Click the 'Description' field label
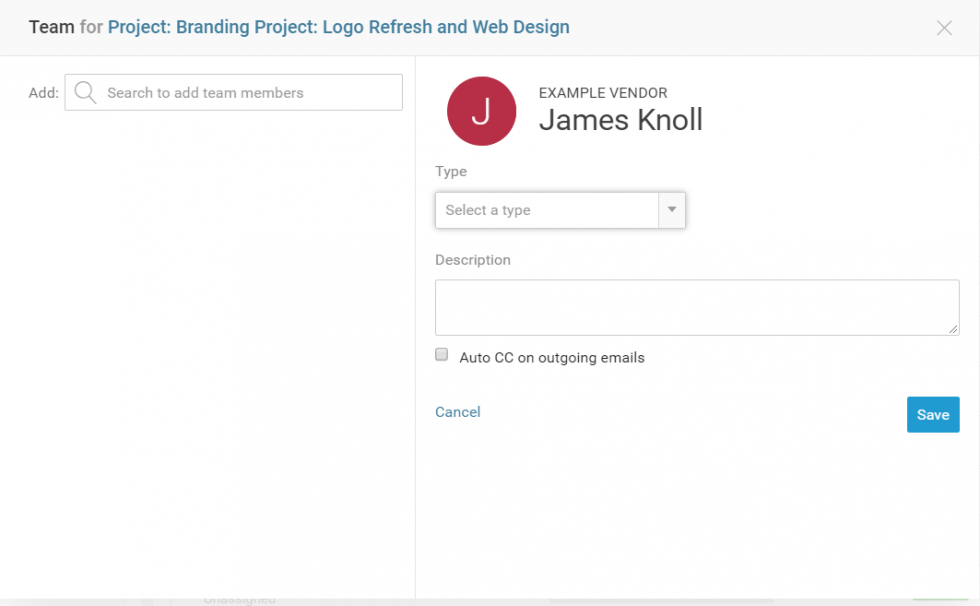Screen dimensions: 980x606 tap(472, 260)
